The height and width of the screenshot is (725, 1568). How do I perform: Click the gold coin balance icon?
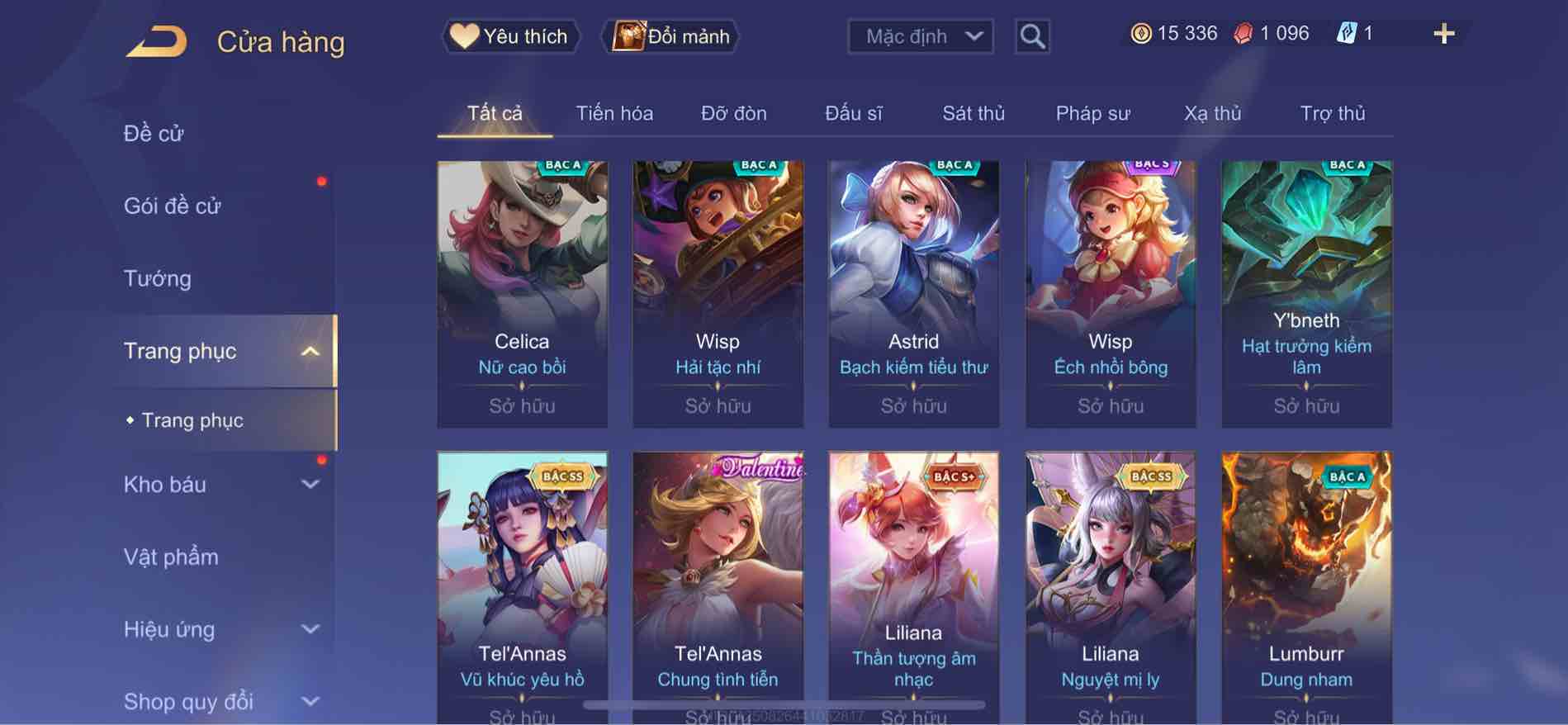(x=1140, y=33)
